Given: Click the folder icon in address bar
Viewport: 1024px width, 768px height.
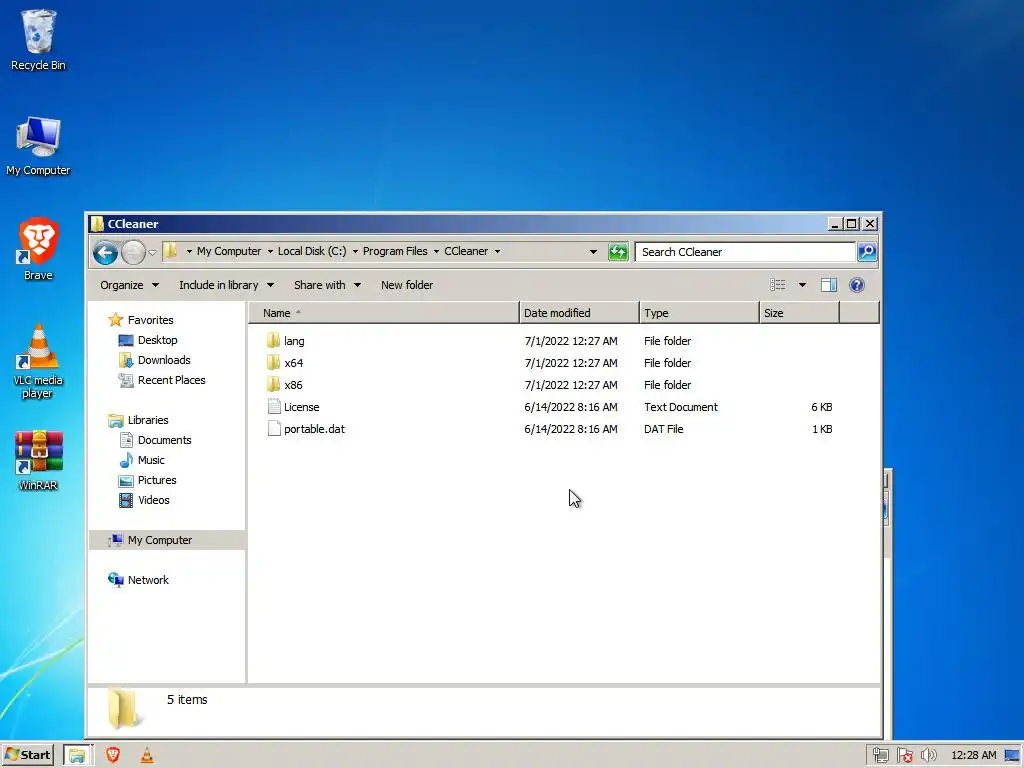Looking at the screenshot, I should pos(170,251).
